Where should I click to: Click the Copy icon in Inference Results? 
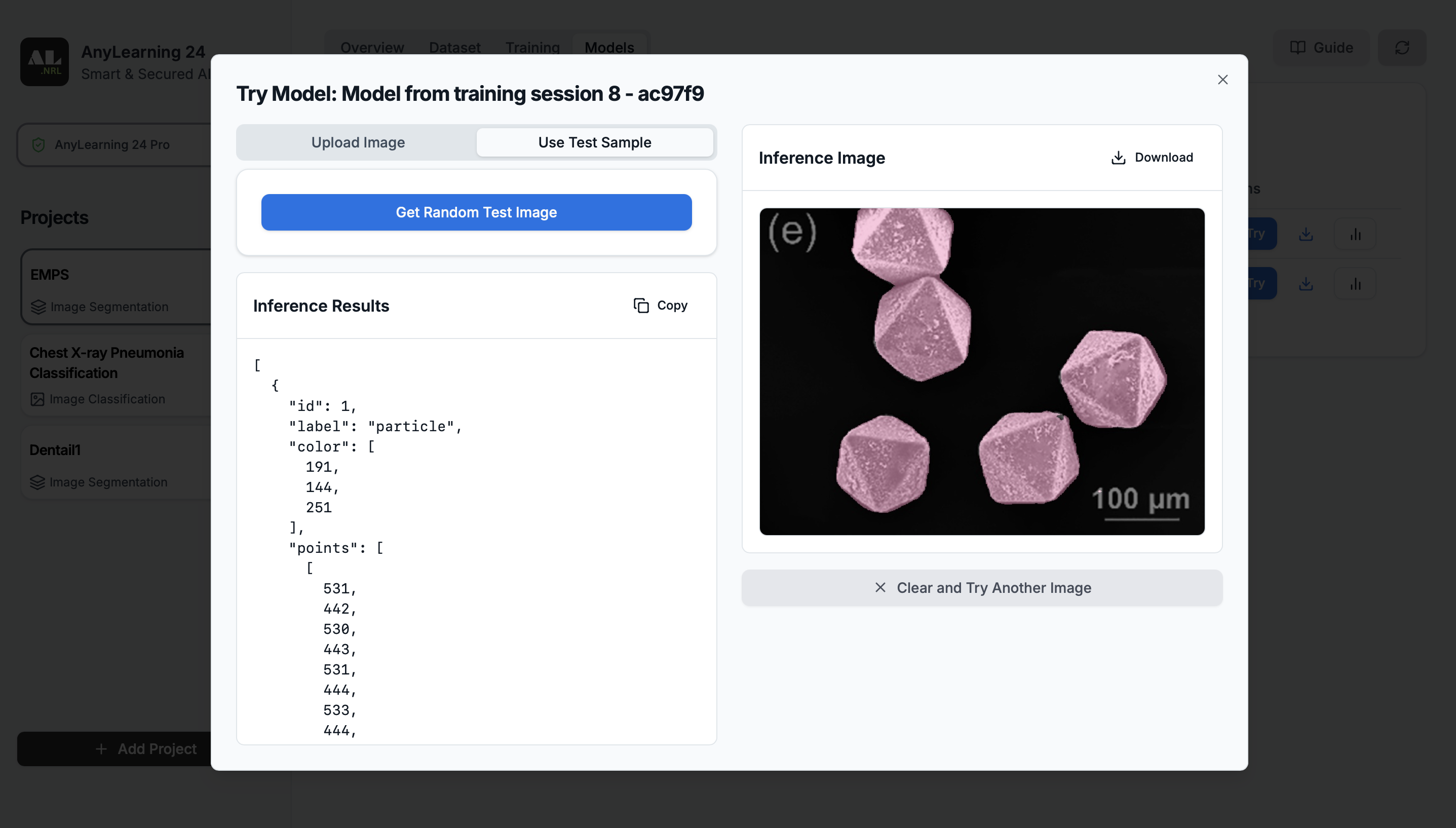[641, 306]
